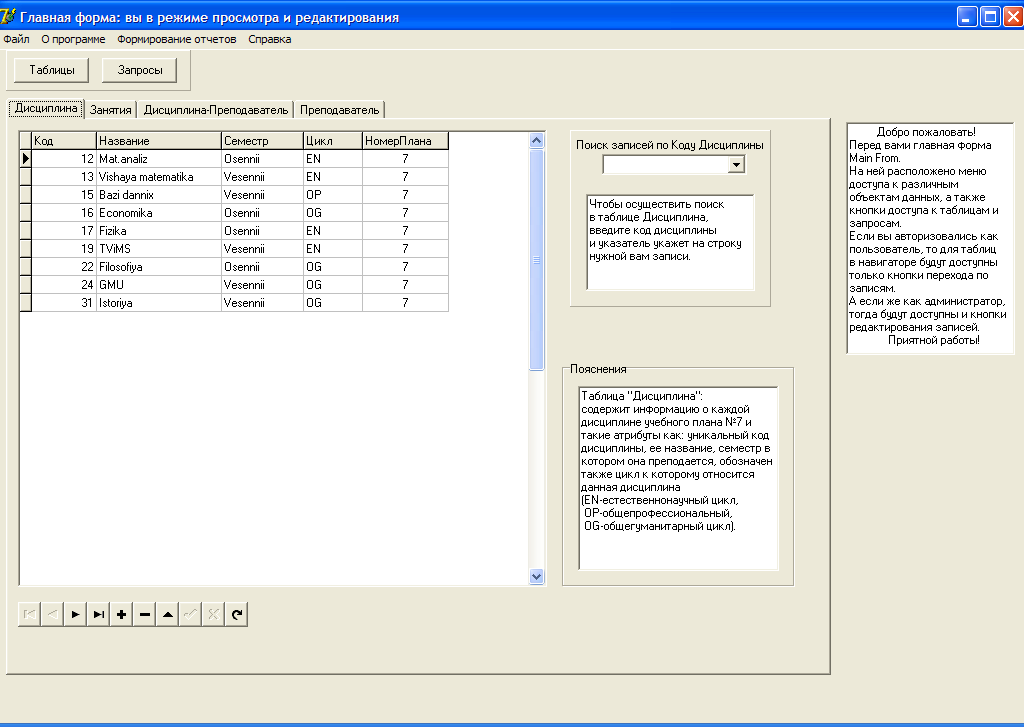Screen dimensions: 1024x727
Task: Go to first record in navigator
Action: (x=29, y=614)
